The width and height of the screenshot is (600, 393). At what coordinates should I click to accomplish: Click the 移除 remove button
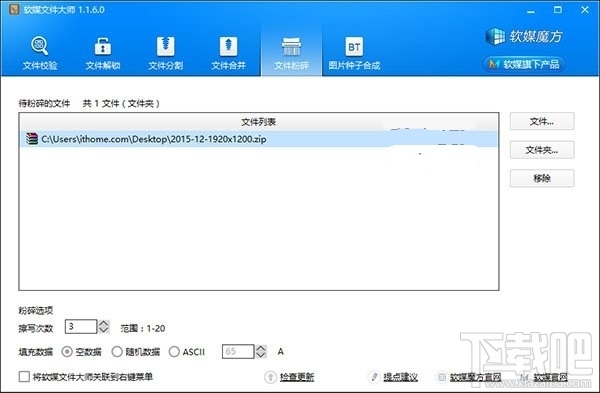[542, 178]
